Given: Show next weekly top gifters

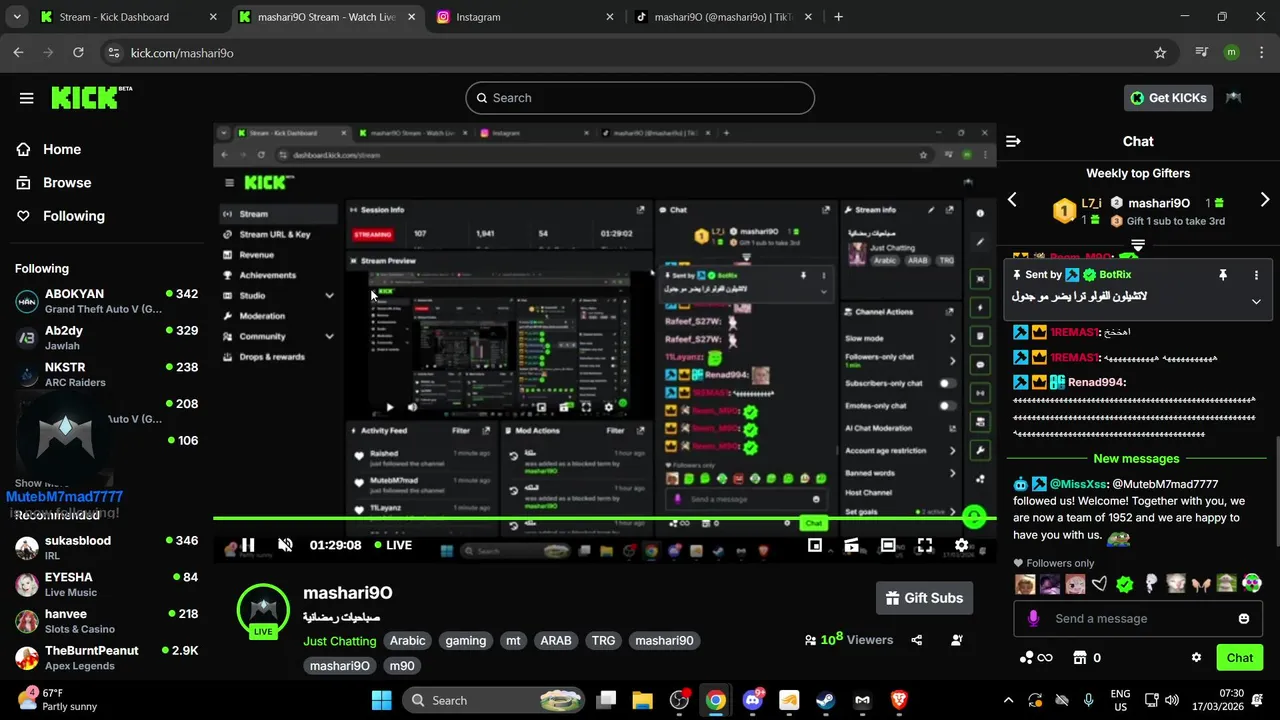Looking at the screenshot, I should (1265, 200).
